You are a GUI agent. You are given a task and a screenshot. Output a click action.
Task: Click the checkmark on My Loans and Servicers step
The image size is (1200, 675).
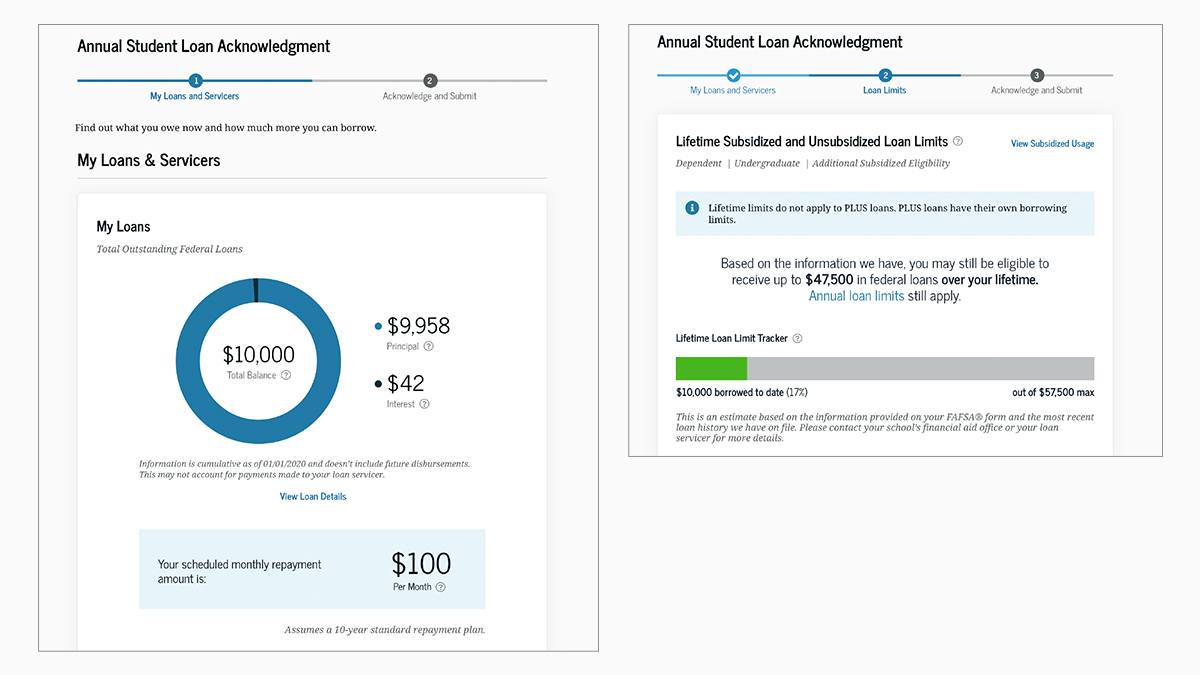point(734,74)
